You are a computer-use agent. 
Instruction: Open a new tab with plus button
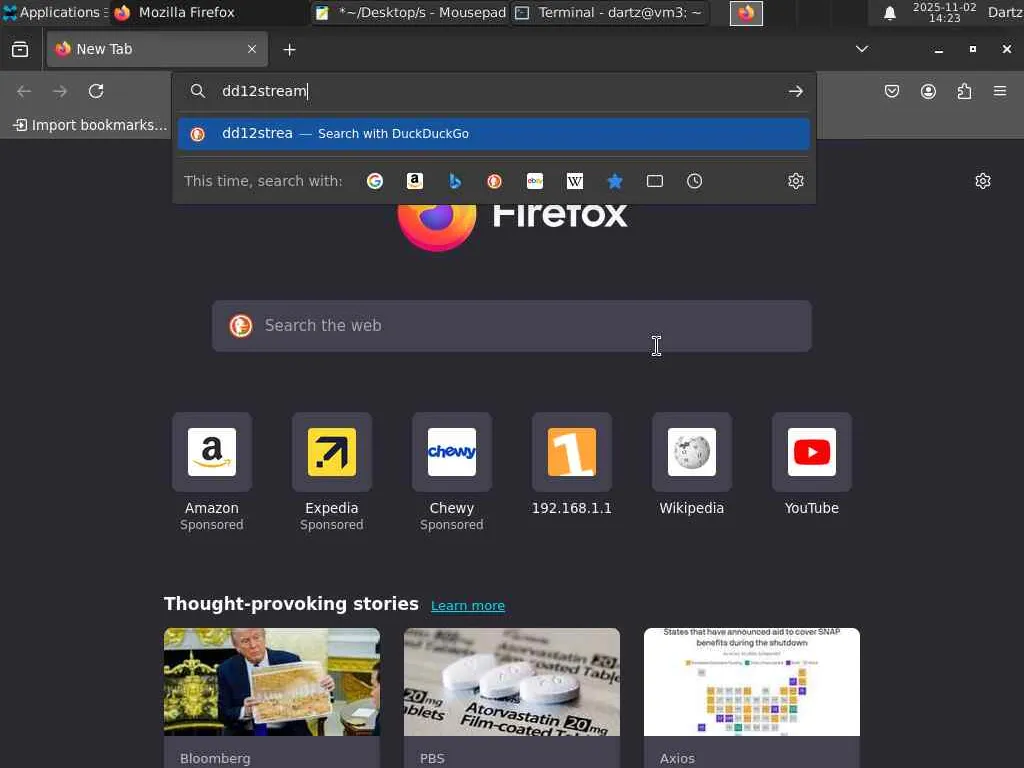click(289, 50)
